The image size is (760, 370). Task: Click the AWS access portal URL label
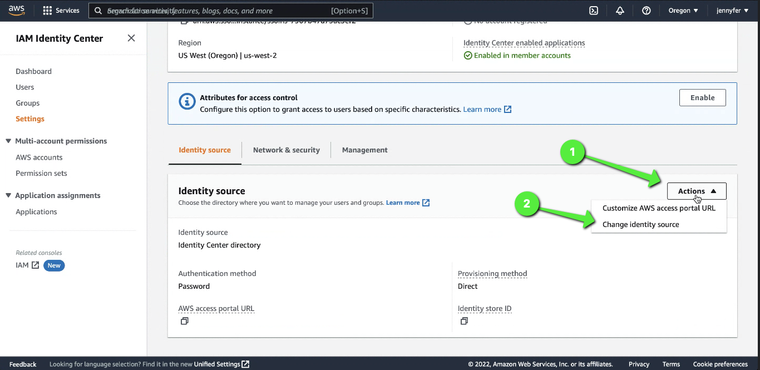pyautogui.click(x=216, y=308)
